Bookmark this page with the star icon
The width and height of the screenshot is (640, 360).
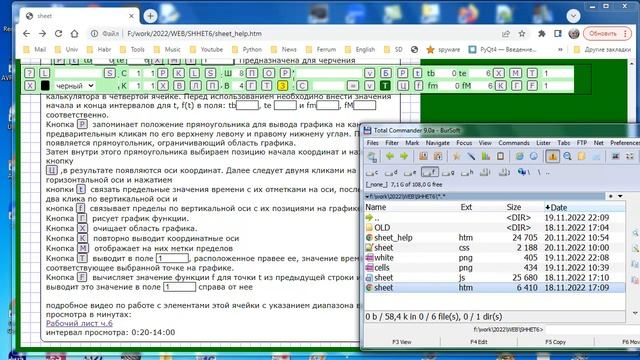click(x=522, y=34)
